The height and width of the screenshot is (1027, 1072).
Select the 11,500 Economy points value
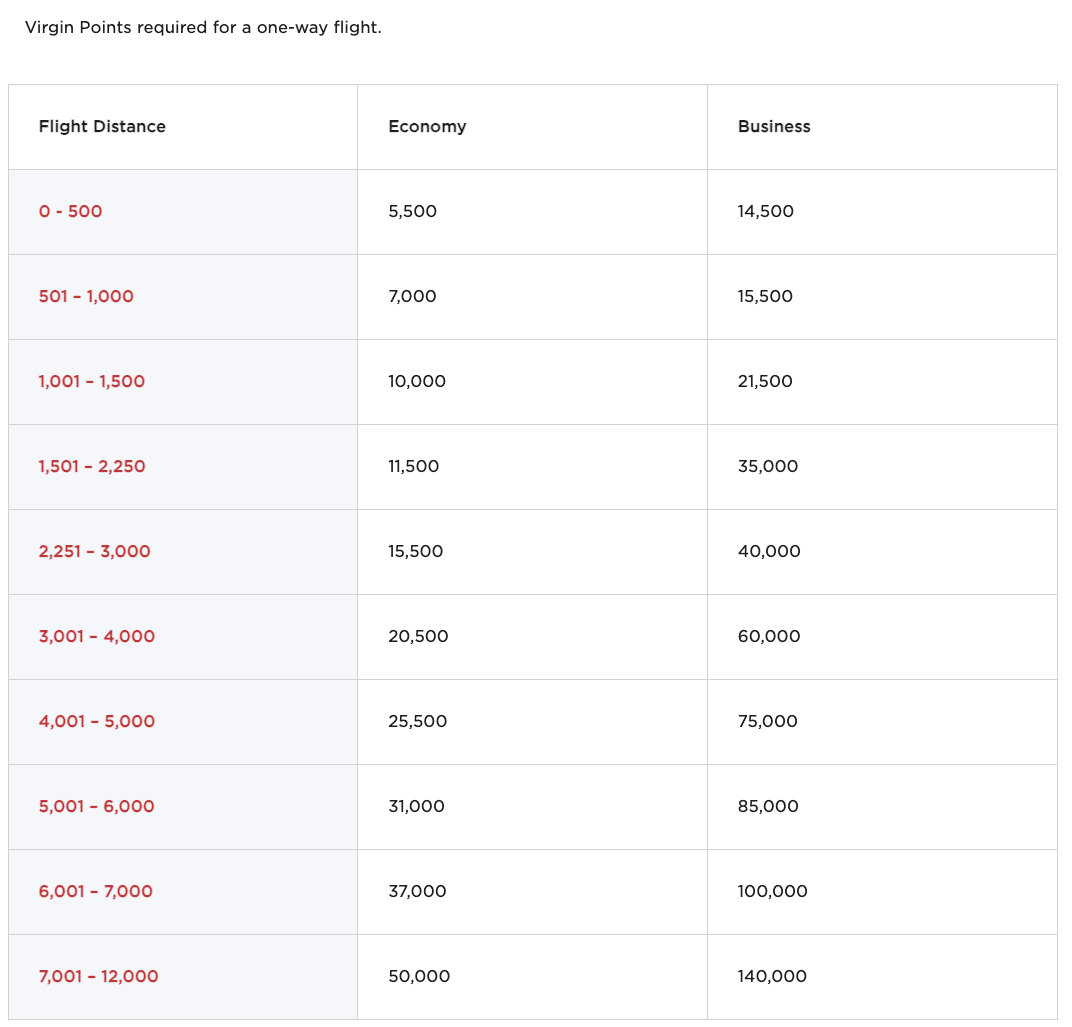point(414,467)
